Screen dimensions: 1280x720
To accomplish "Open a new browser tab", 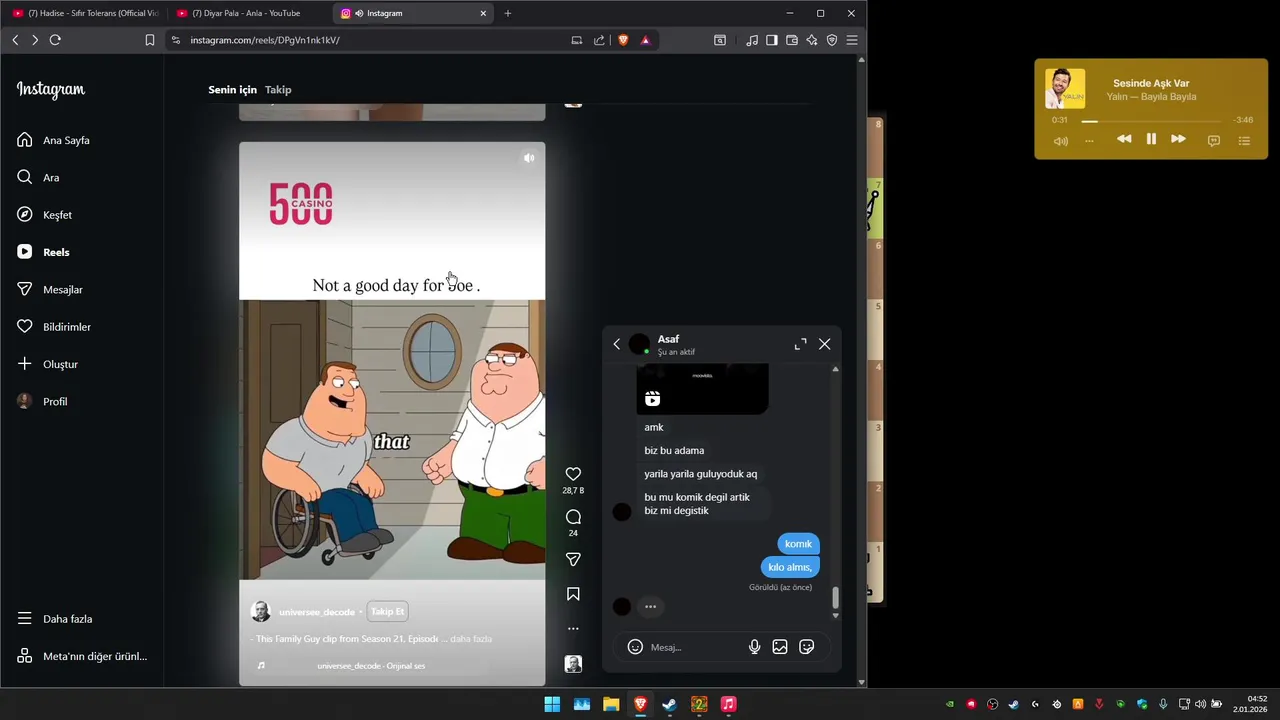I will pyautogui.click(x=508, y=13).
